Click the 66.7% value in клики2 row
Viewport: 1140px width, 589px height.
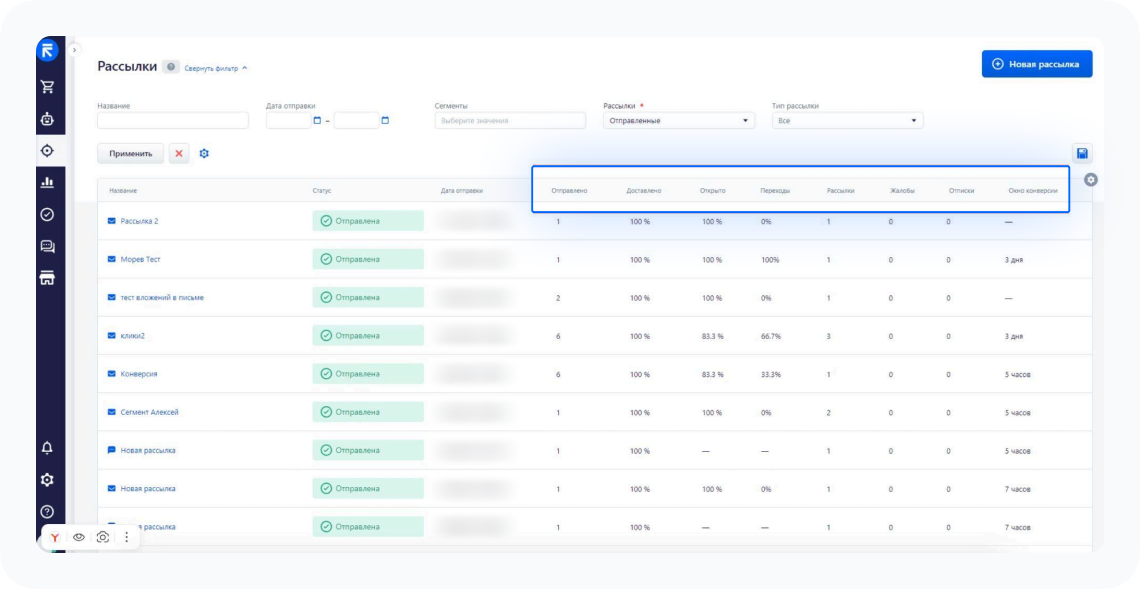(x=771, y=336)
